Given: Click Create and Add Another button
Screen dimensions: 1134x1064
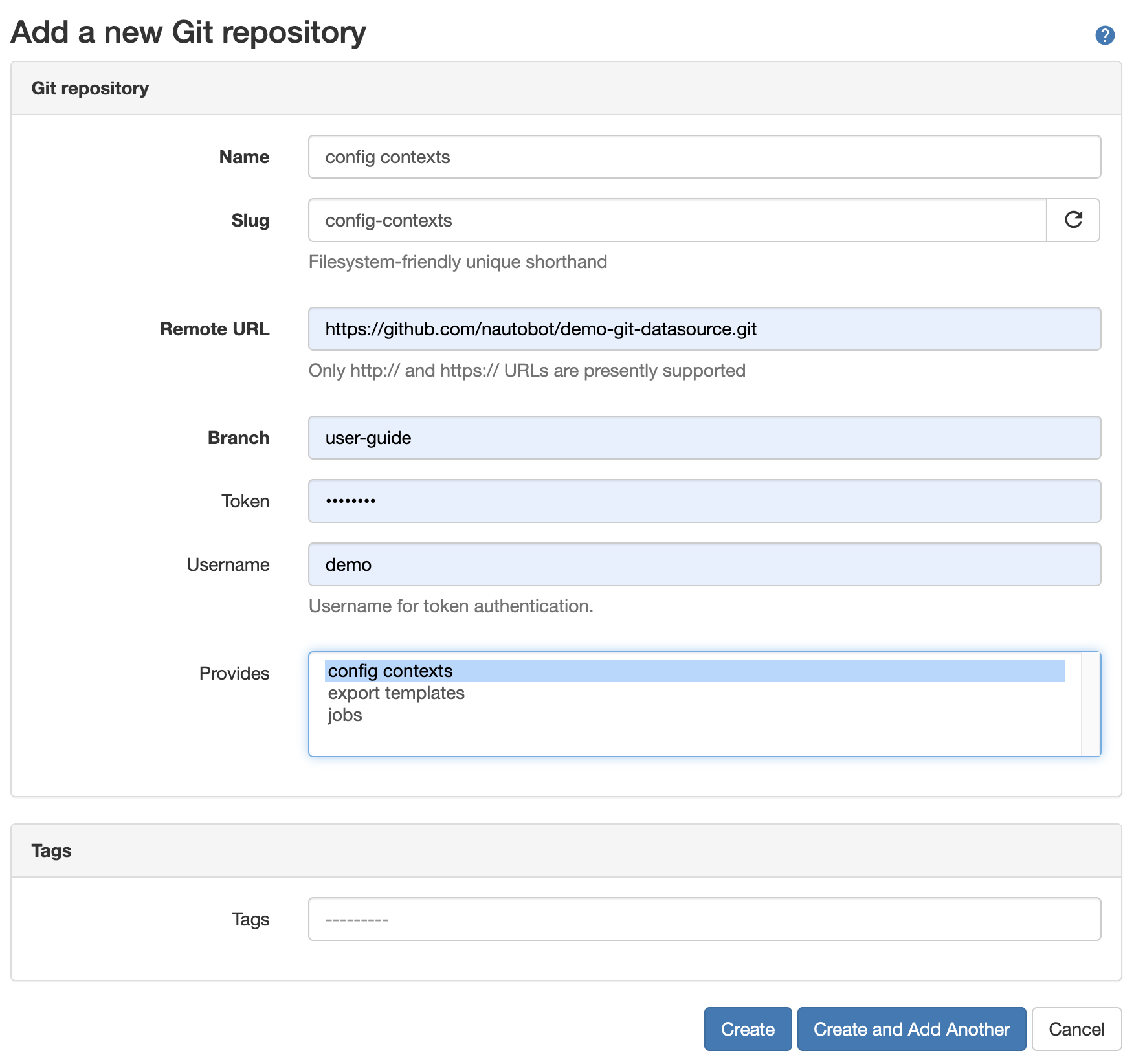Looking at the screenshot, I should tap(911, 1029).
